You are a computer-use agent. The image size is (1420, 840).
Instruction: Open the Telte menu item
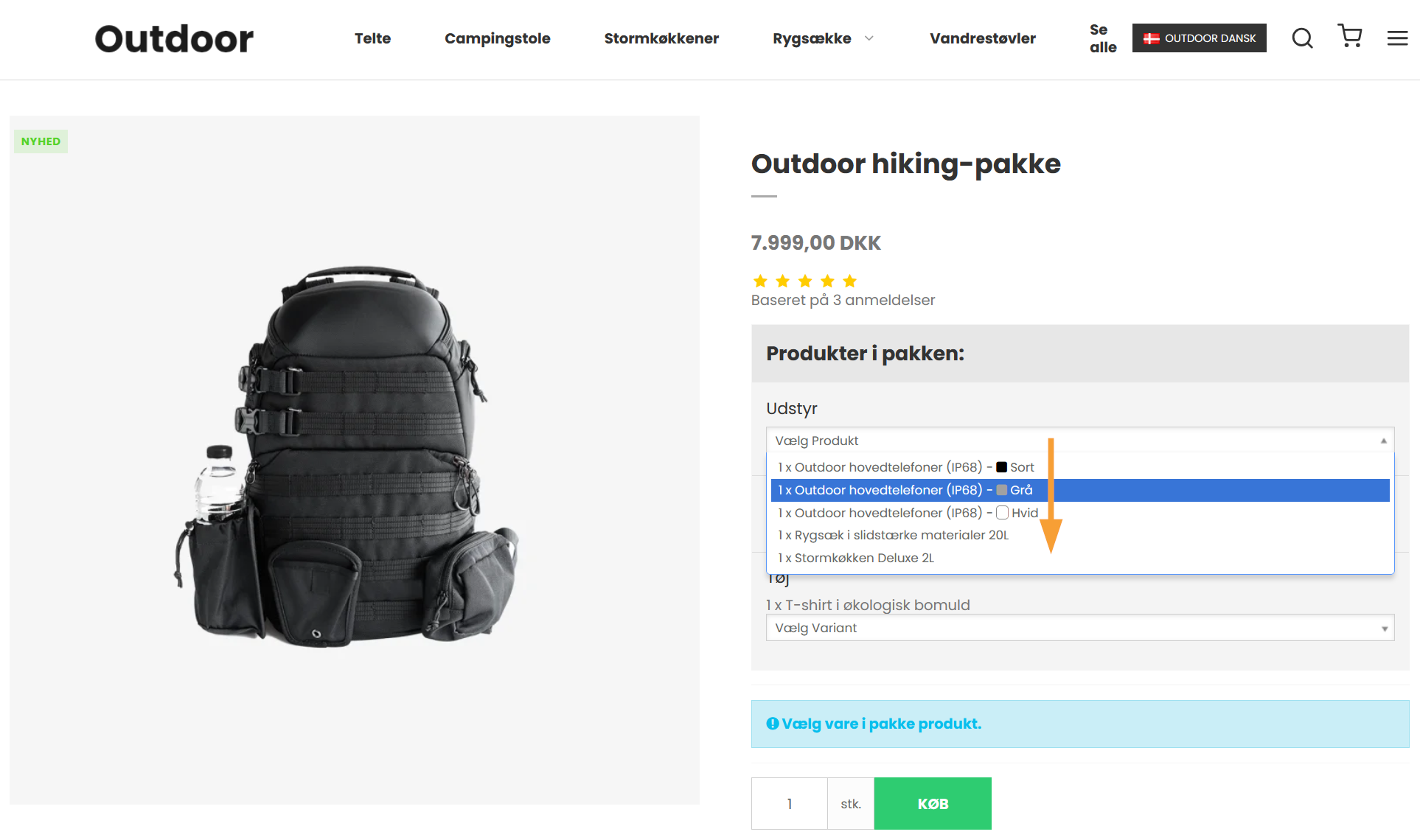point(372,38)
